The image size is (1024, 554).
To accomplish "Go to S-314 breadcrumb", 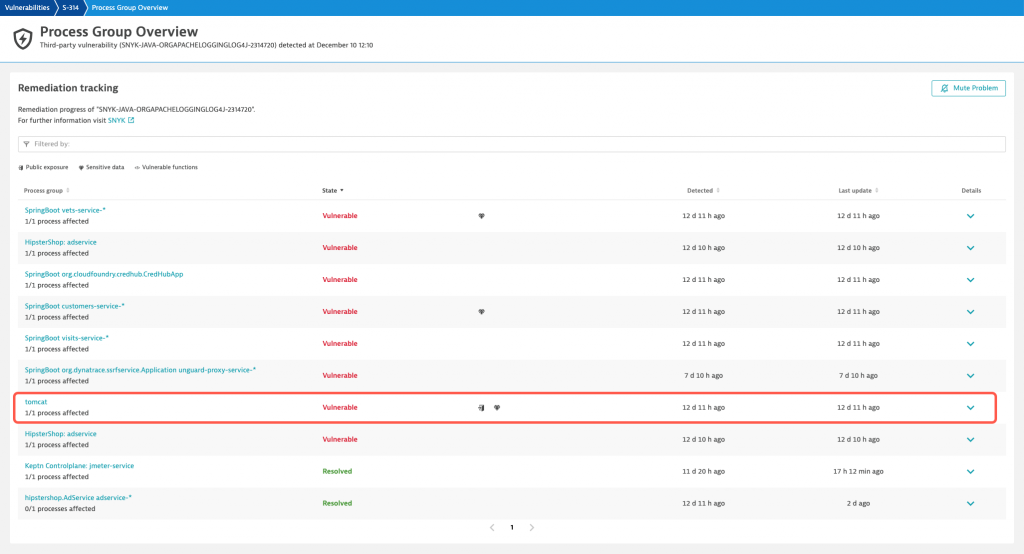I will pyautogui.click(x=71, y=8).
